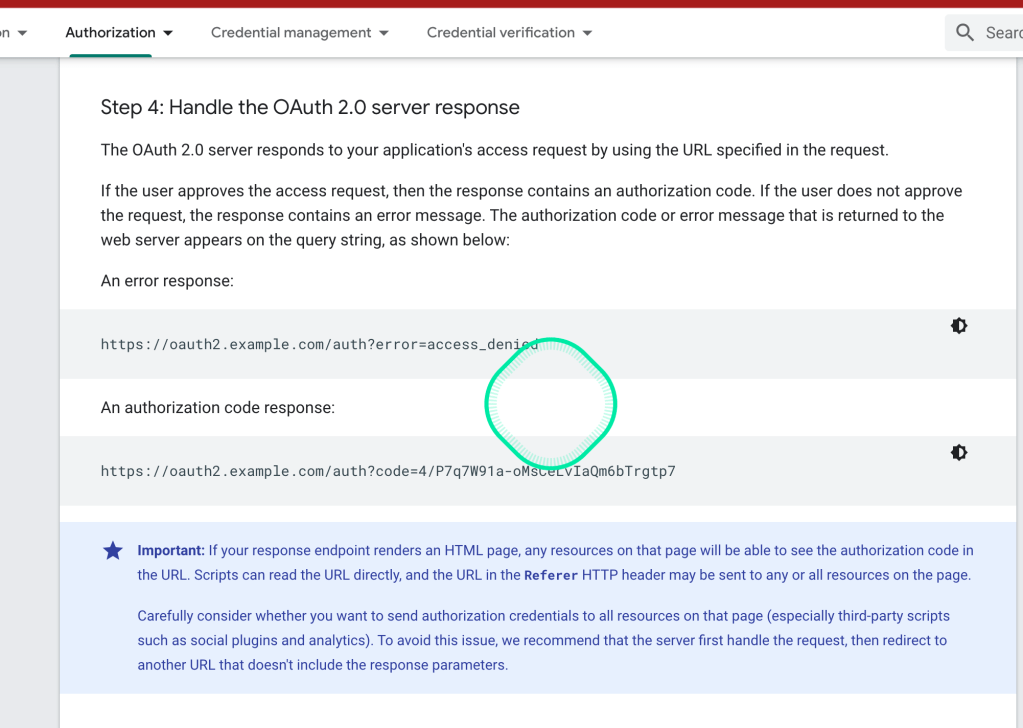Click the paragraph starting 'Carefully consider whether'

click(543, 641)
